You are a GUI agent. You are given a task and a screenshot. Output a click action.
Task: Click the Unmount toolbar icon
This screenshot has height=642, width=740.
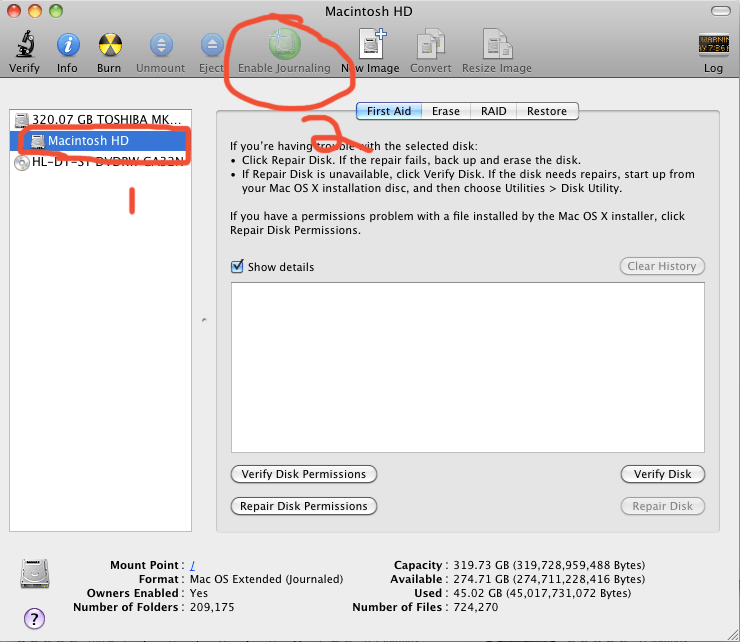click(x=161, y=45)
